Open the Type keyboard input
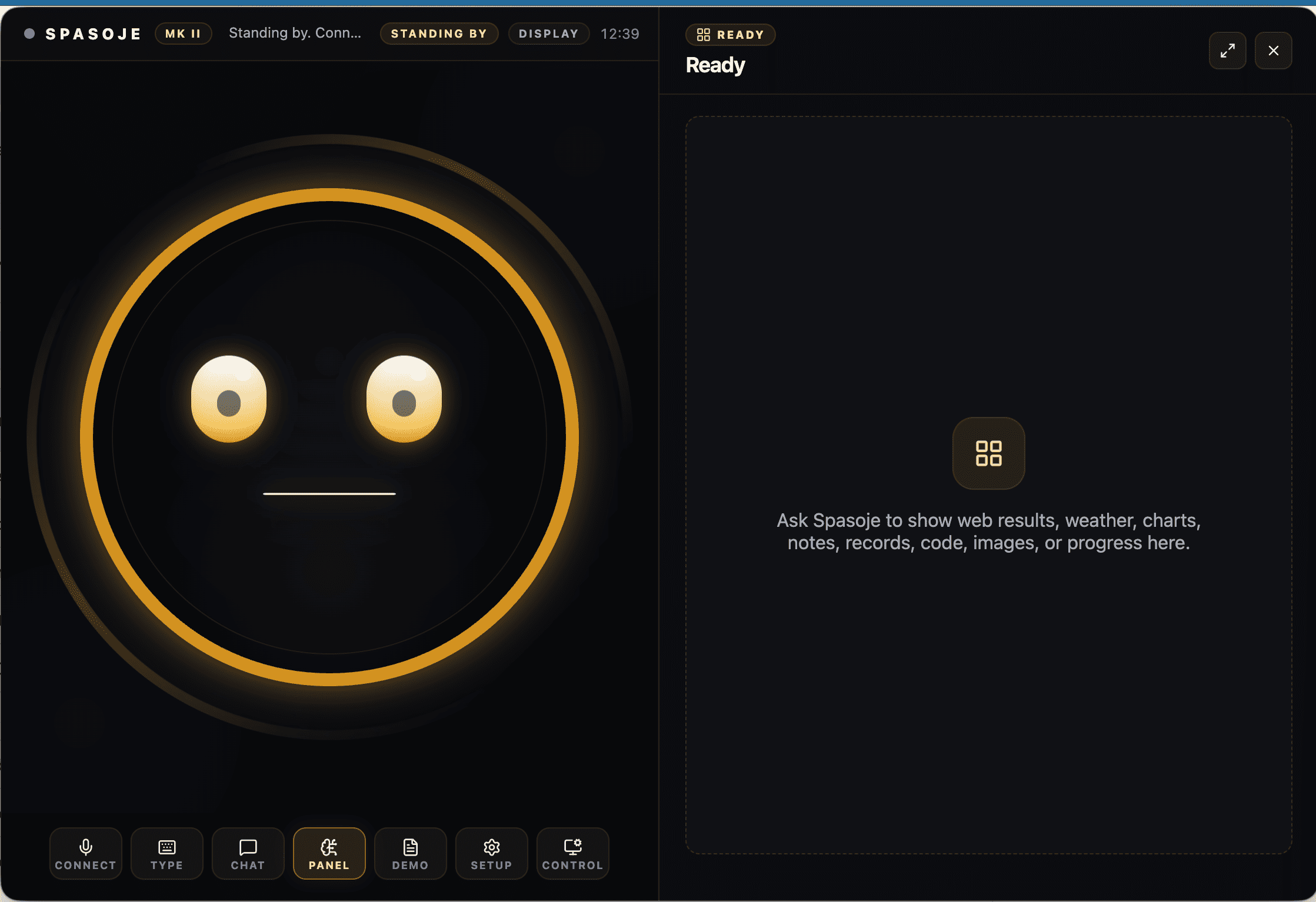This screenshot has width=1316, height=902. tap(166, 853)
